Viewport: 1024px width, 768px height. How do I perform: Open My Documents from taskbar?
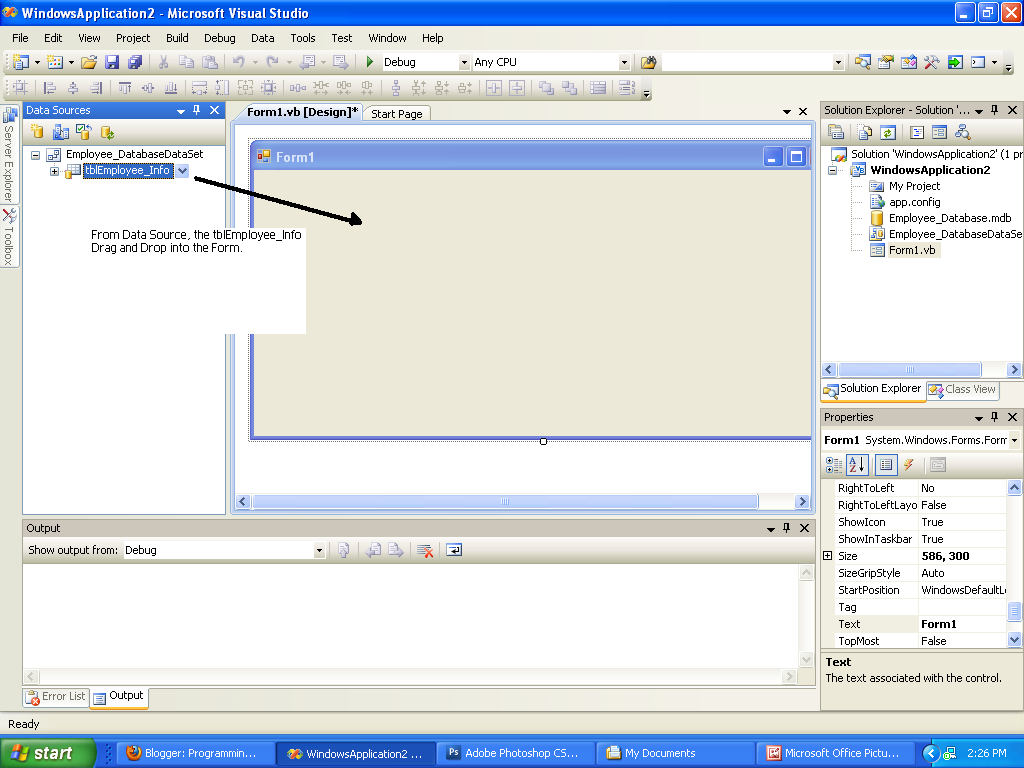pos(675,753)
